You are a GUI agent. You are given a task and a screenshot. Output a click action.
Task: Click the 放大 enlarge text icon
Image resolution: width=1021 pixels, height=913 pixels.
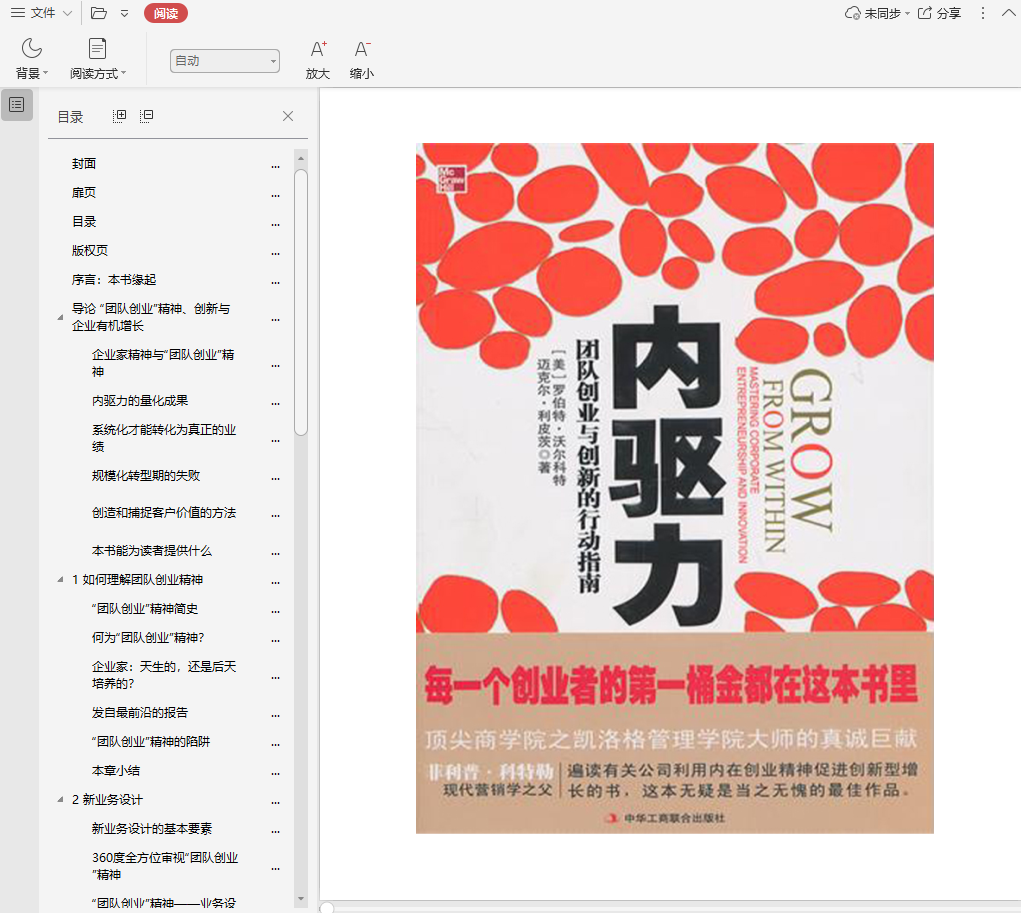point(318,59)
